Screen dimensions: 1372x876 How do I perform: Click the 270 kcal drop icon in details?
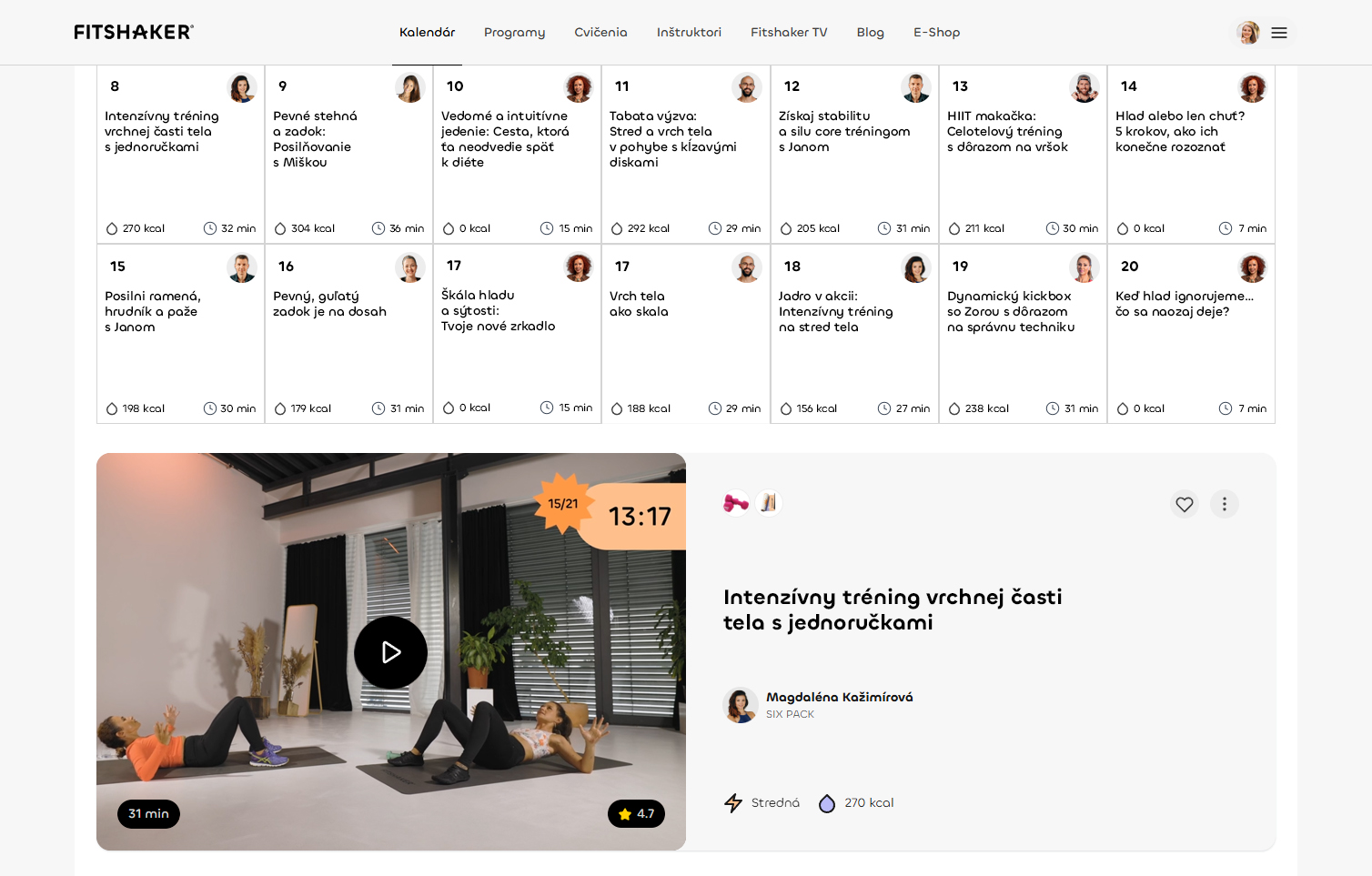(x=827, y=803)
